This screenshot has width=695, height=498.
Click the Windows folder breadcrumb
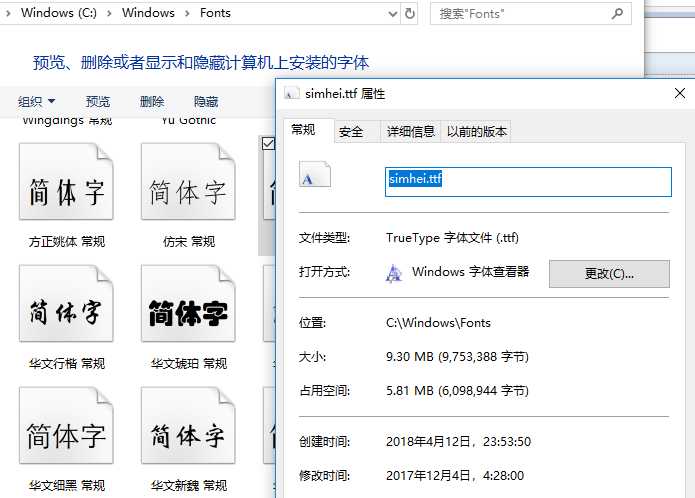(148, 13)
